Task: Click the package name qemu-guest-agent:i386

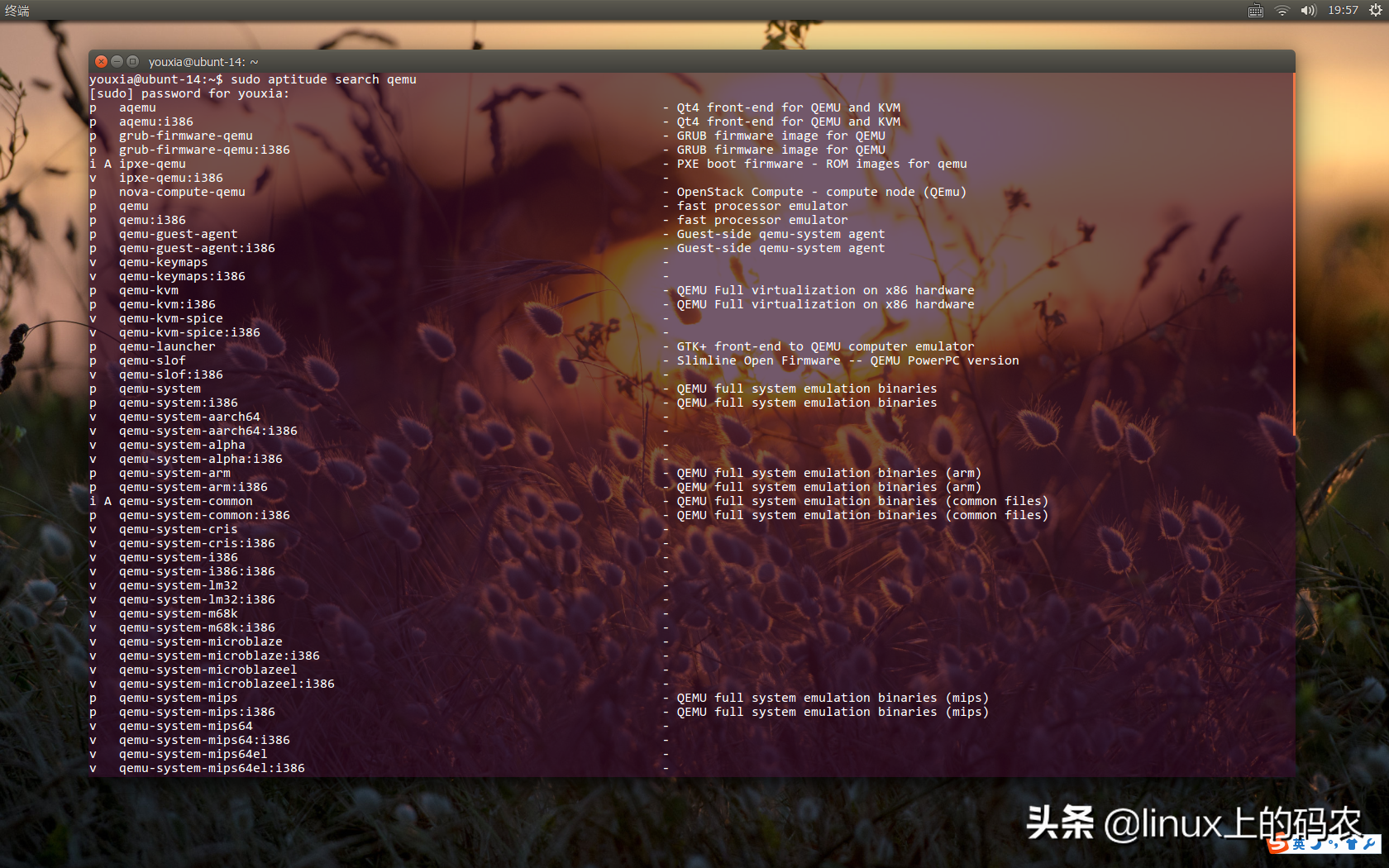Action: tap(197, 248)
